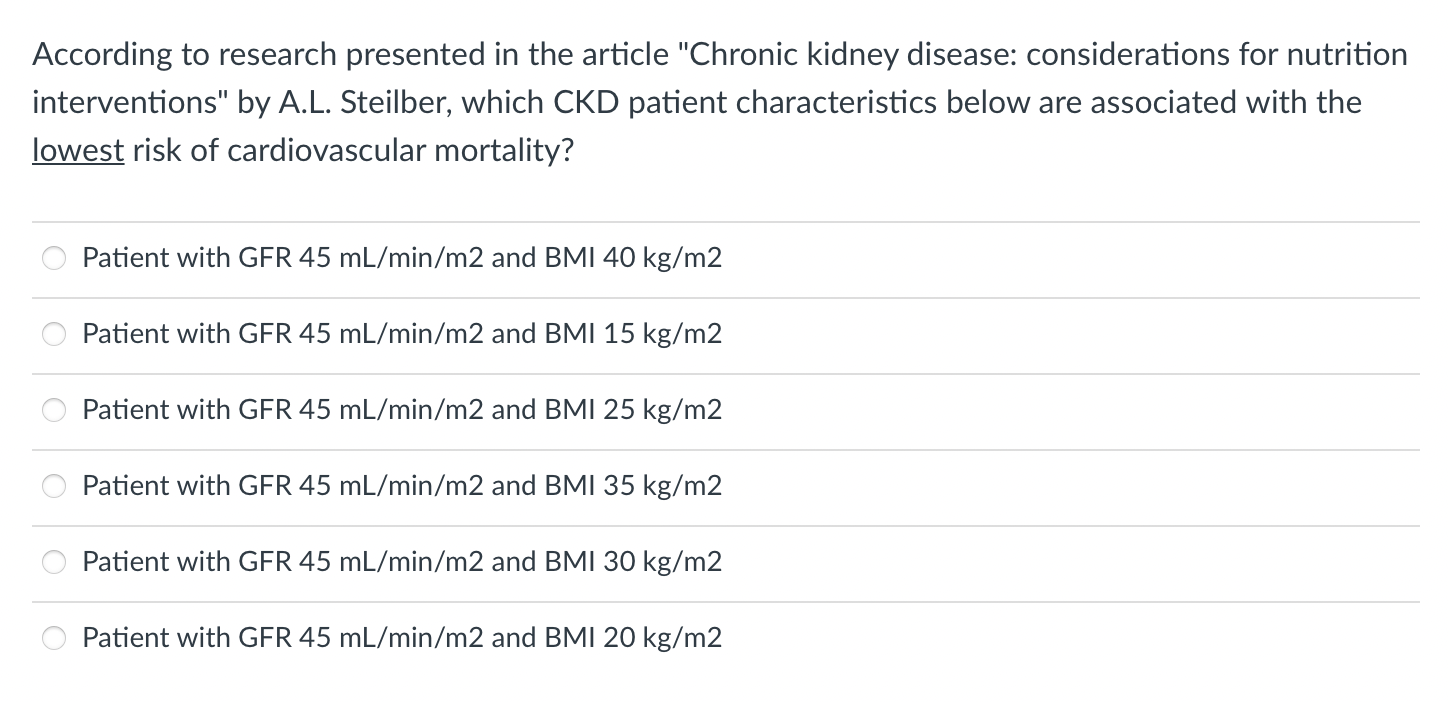Check the BMI 20 kg/m2 radio button
Viewport: 1448px width, 702px height.
[x=54, y=639]
